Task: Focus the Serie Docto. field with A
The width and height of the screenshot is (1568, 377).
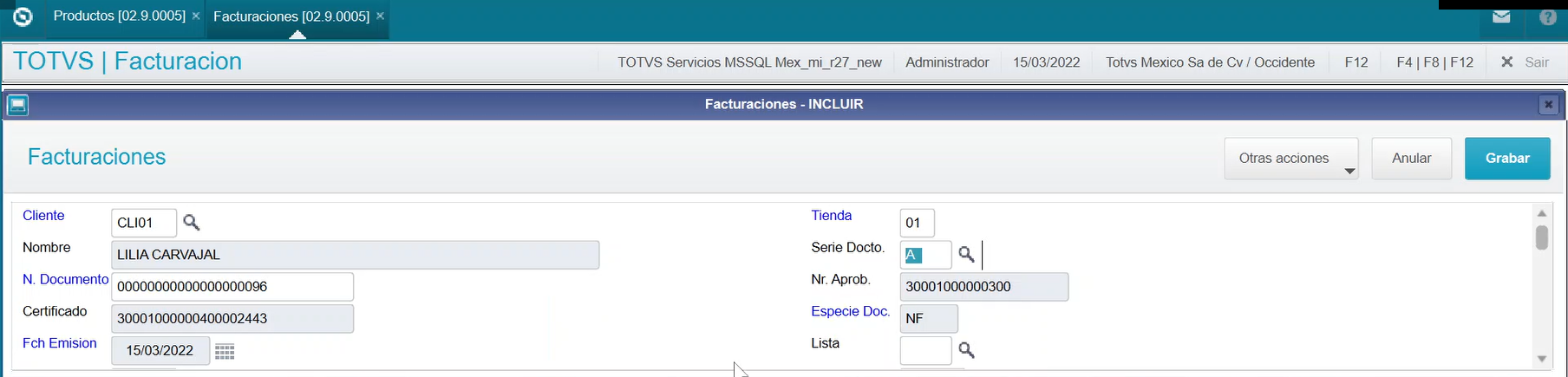Action: coord(925,255)
